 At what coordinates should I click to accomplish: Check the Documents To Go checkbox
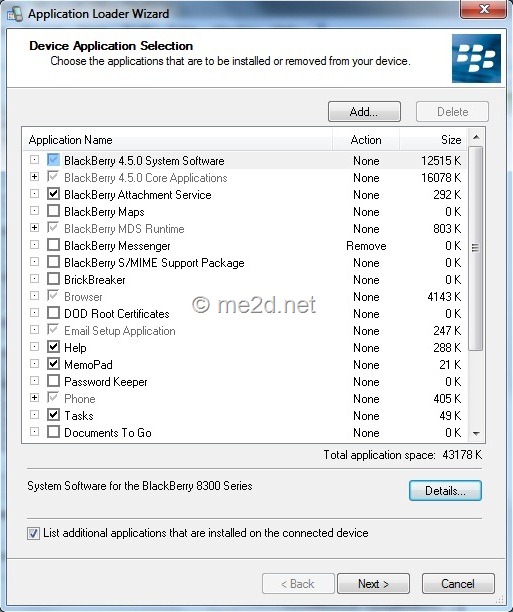[53, 432]
